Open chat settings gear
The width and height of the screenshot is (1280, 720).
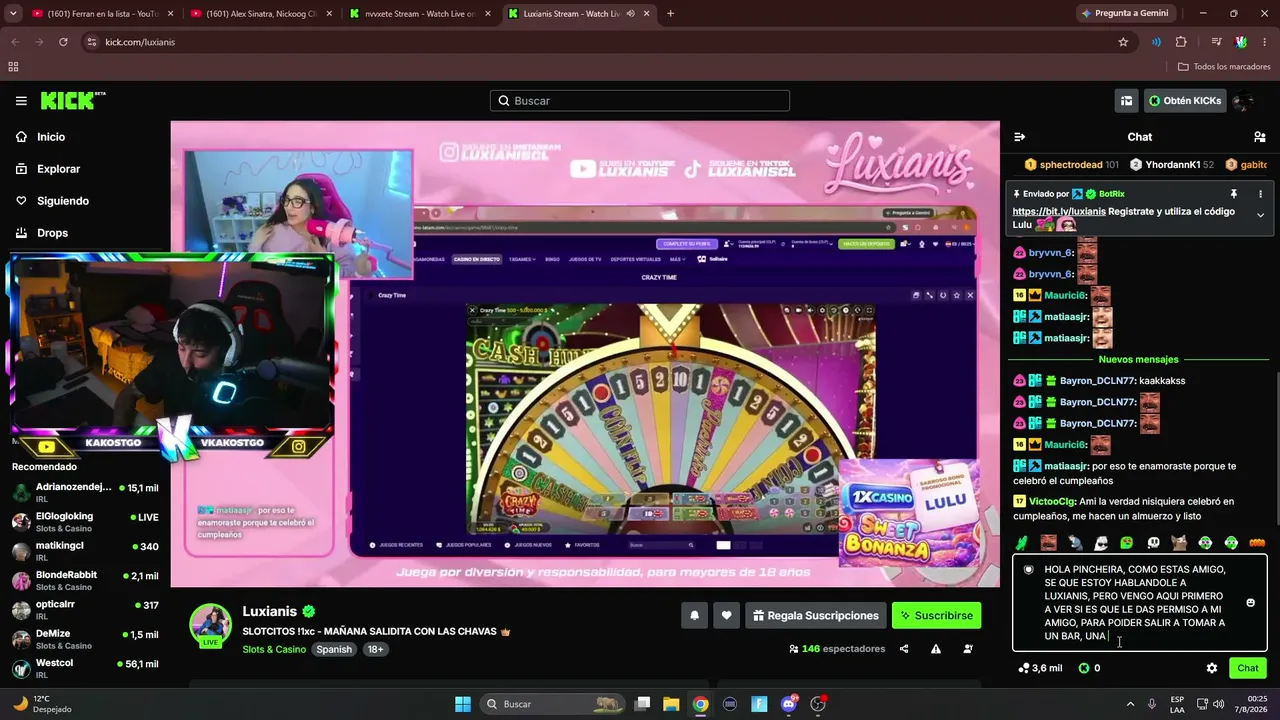(x=1212, y=668)
